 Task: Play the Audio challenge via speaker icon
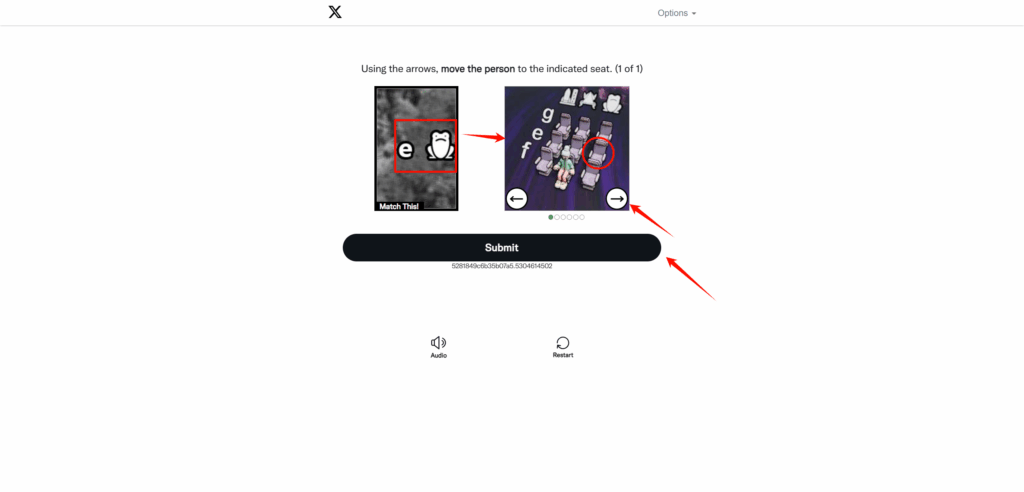[438, 342]
